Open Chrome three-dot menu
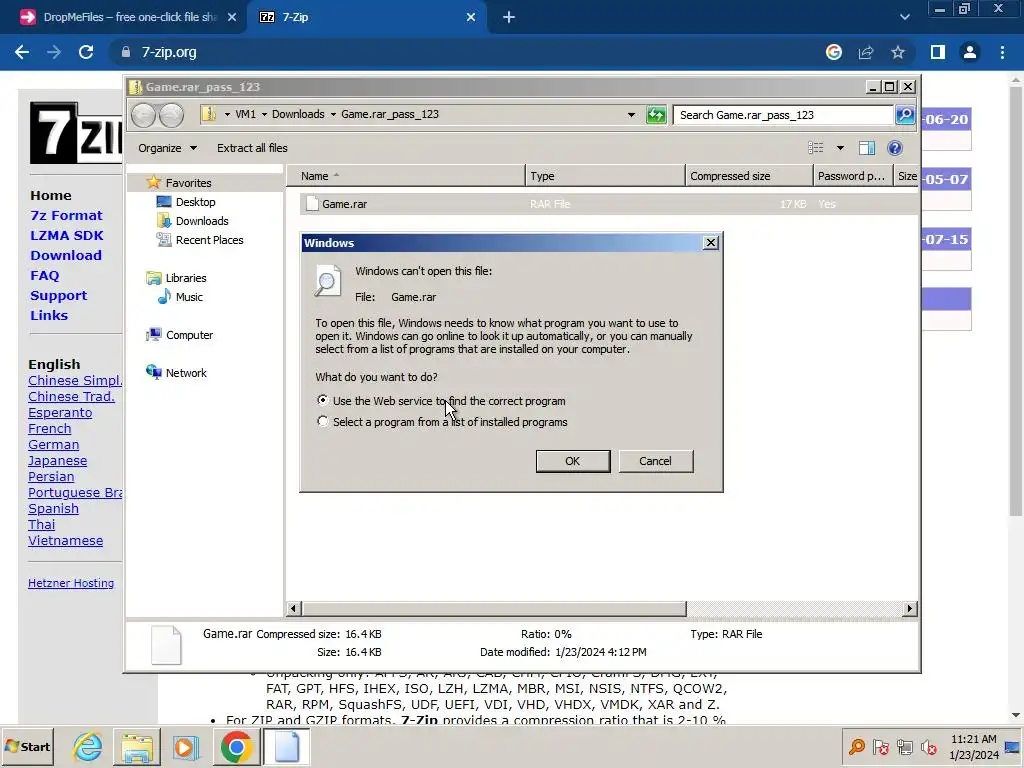1024x768 pixels. pyautogui.click(x=1002, y=52)
